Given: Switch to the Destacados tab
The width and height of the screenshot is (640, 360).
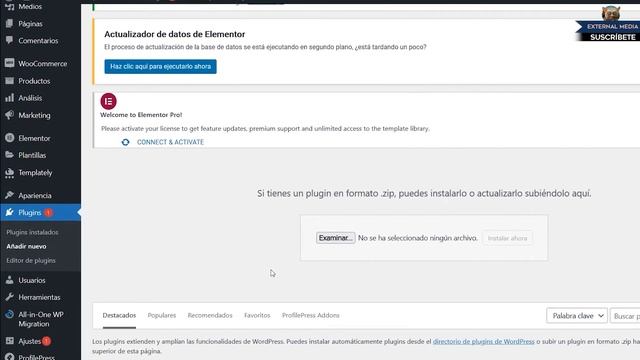Looking at the screenshot, I should tap(119, 316).
